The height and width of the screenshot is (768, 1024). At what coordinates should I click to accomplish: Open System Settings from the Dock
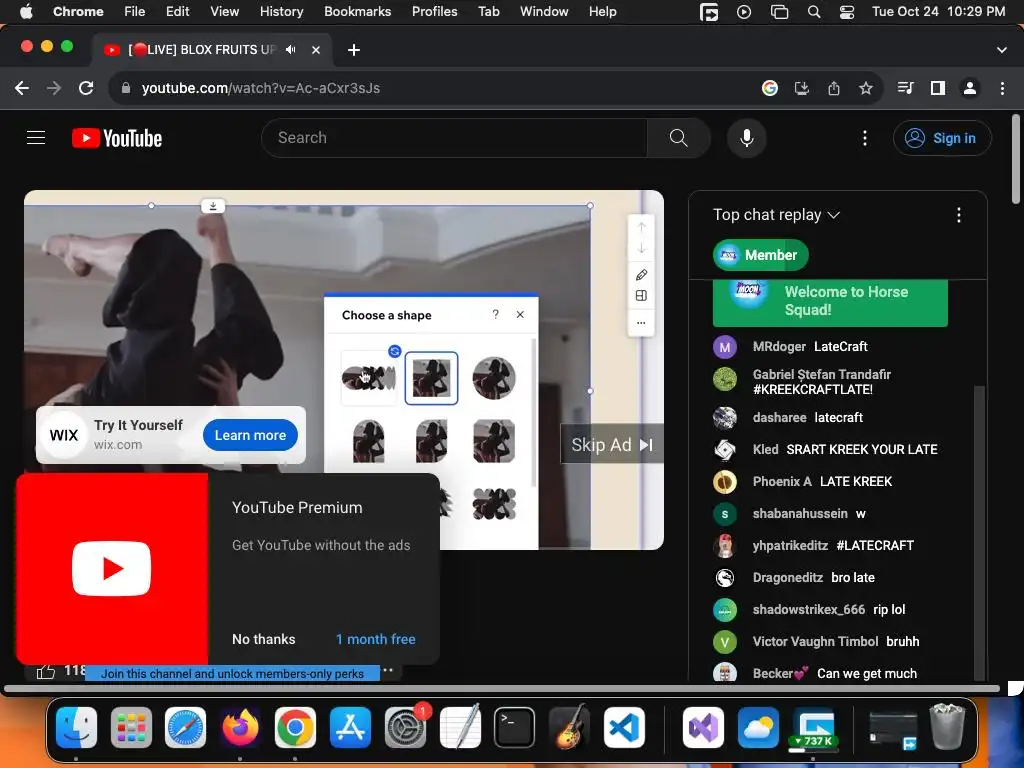pos(405,727)
